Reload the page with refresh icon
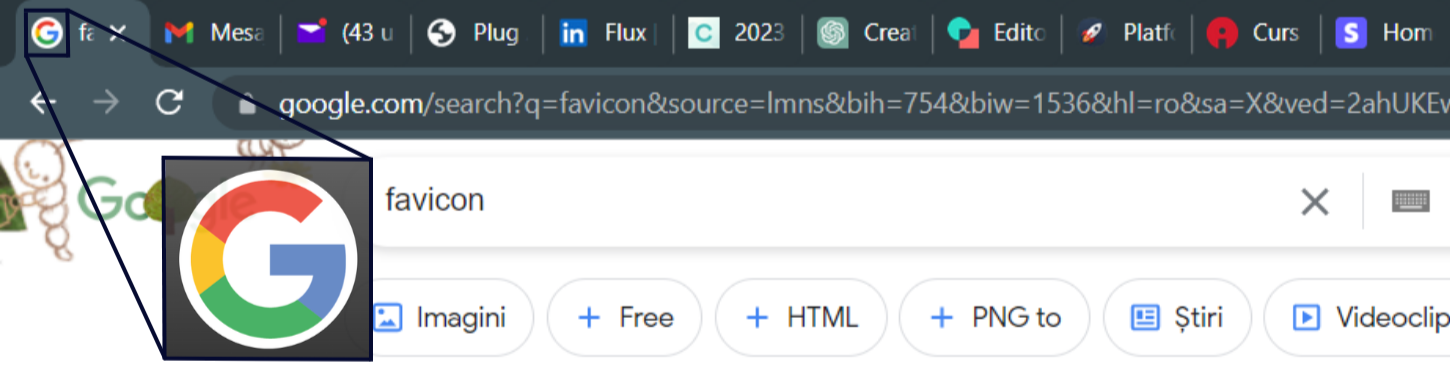 point(170,102)
